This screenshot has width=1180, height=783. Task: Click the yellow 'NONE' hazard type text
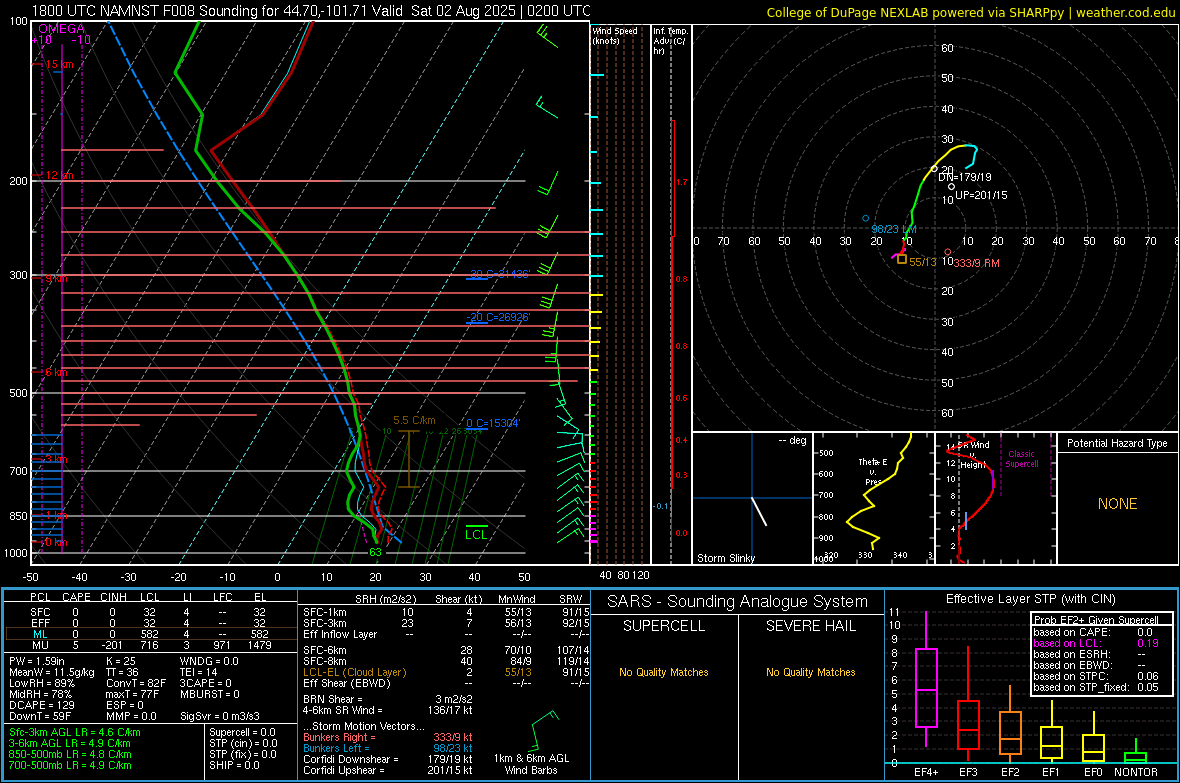point(1117,504)
